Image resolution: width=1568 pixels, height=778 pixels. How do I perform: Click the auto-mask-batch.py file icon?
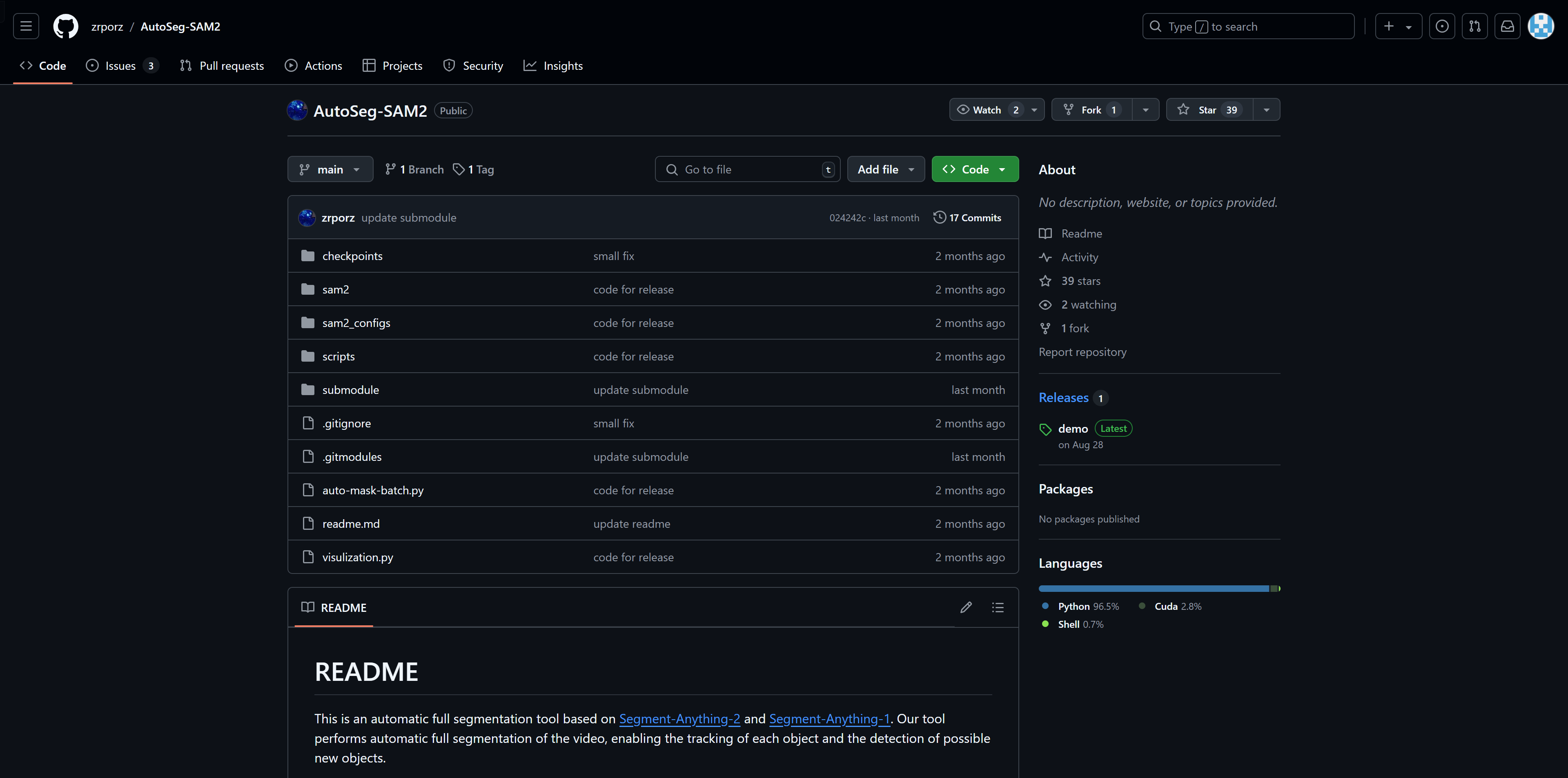pyautogui.click(x=308, y=490)
